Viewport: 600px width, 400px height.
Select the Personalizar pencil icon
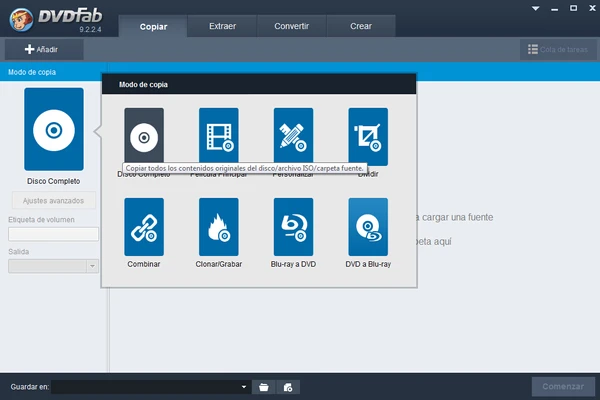coord(293,136)
